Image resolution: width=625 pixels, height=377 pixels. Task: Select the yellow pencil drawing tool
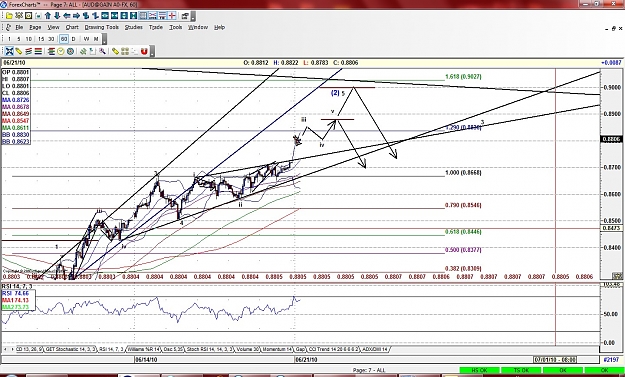pyautogui.click(x=19, y=51)
